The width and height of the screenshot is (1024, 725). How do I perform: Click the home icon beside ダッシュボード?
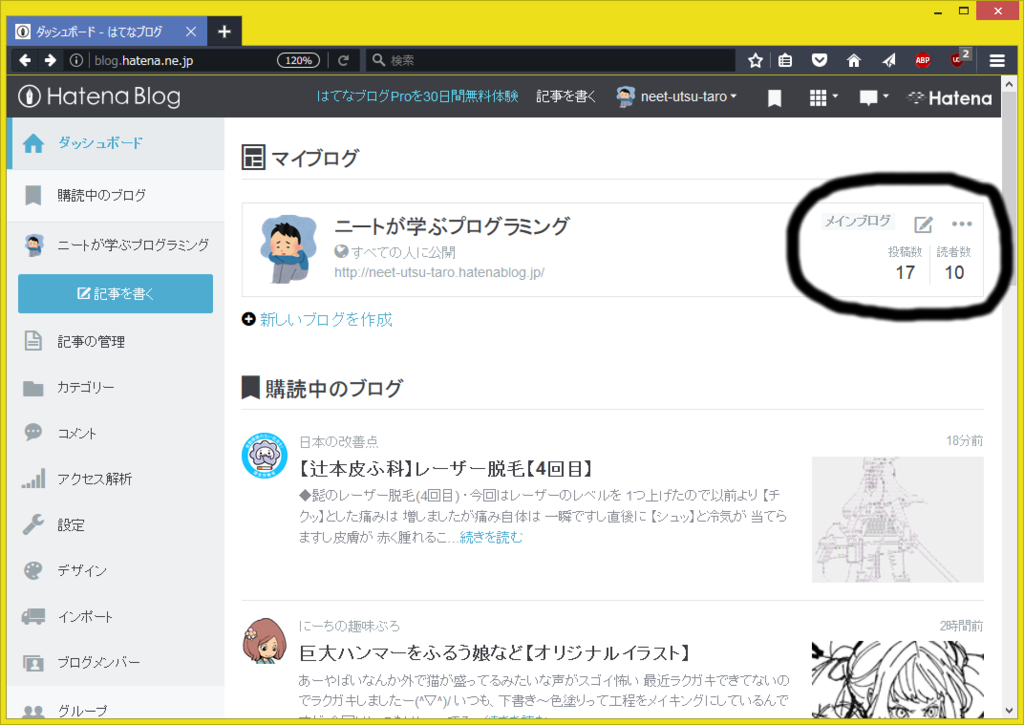tap(33, 143)
